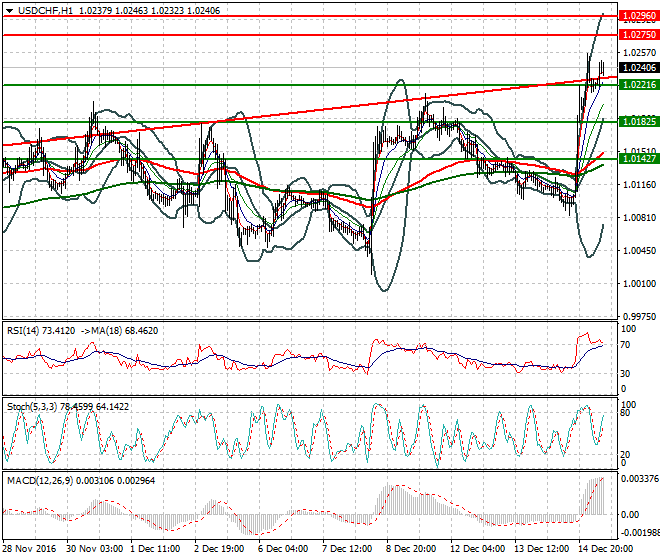
Task: Select the RSI(14) 73.4120 indicator label
Action: pyautogui.click(x=41, y=331)
